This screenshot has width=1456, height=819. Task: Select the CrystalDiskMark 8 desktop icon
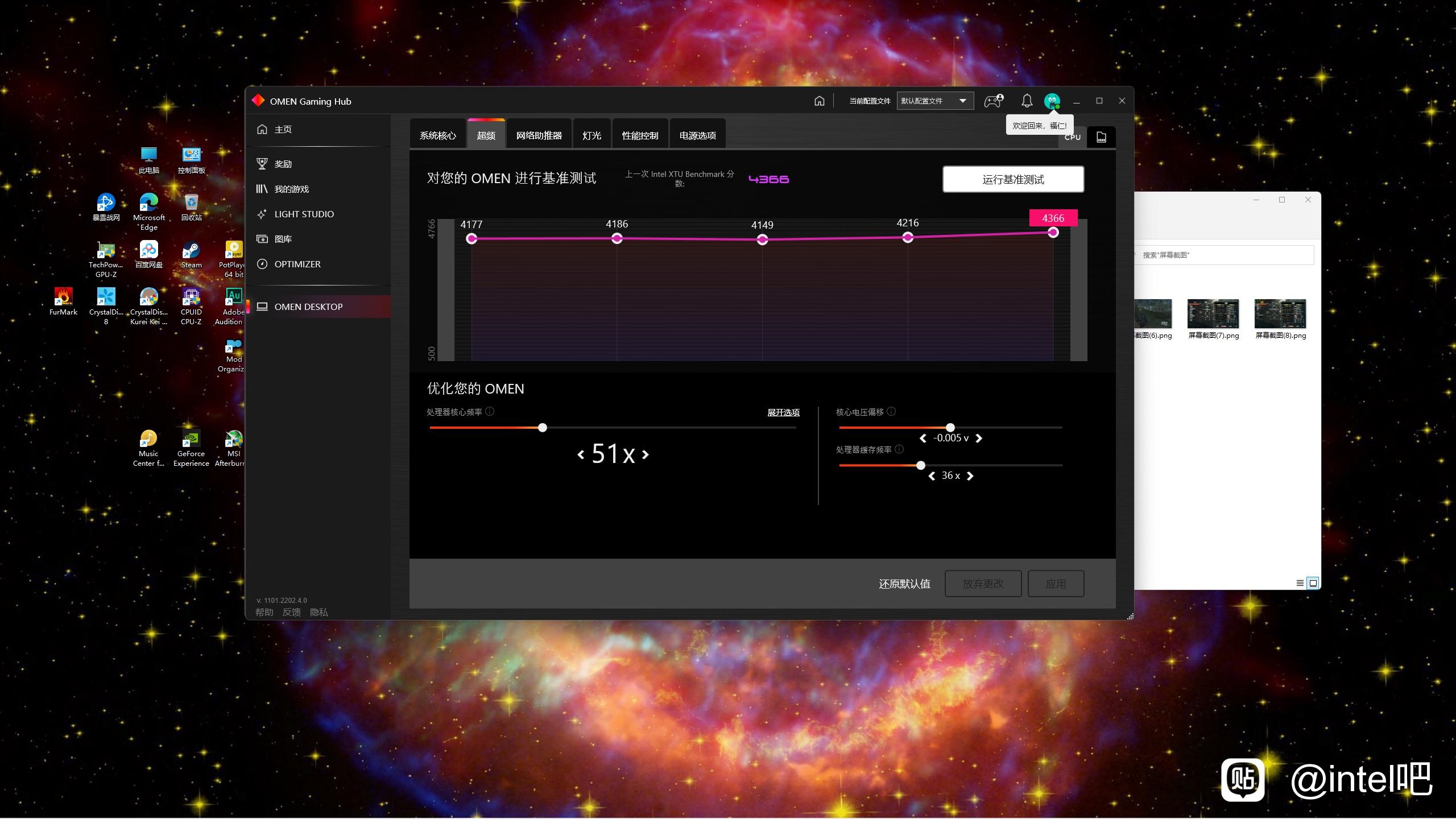[x=106, y=306]
